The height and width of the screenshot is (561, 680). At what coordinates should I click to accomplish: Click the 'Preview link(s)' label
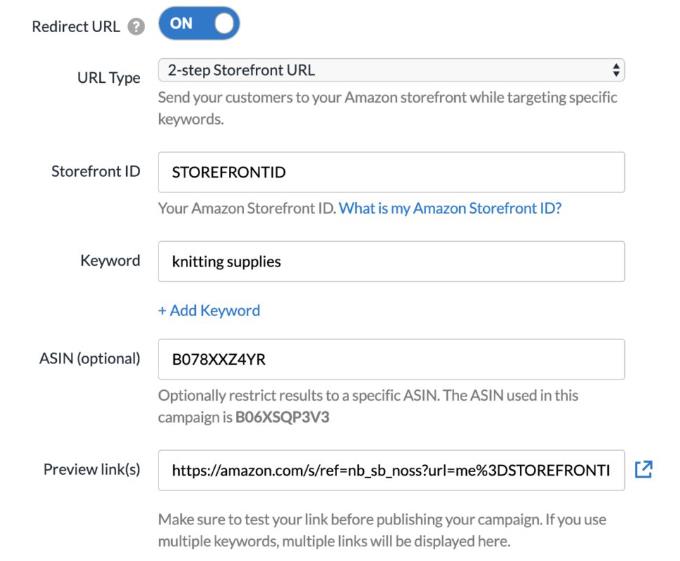click(91, 468)
